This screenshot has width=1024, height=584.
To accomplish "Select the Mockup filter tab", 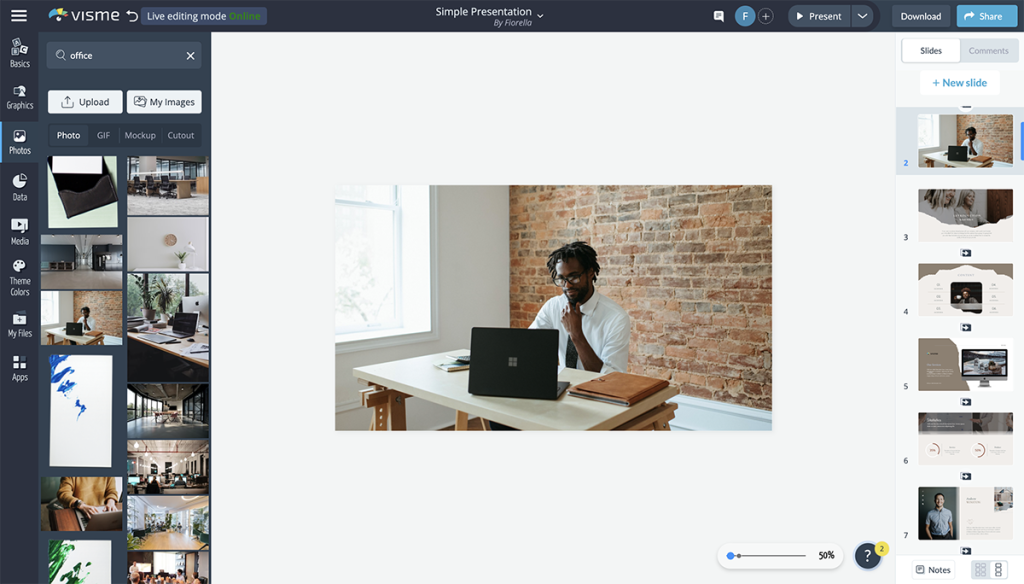I will click(x=139, y=134).
